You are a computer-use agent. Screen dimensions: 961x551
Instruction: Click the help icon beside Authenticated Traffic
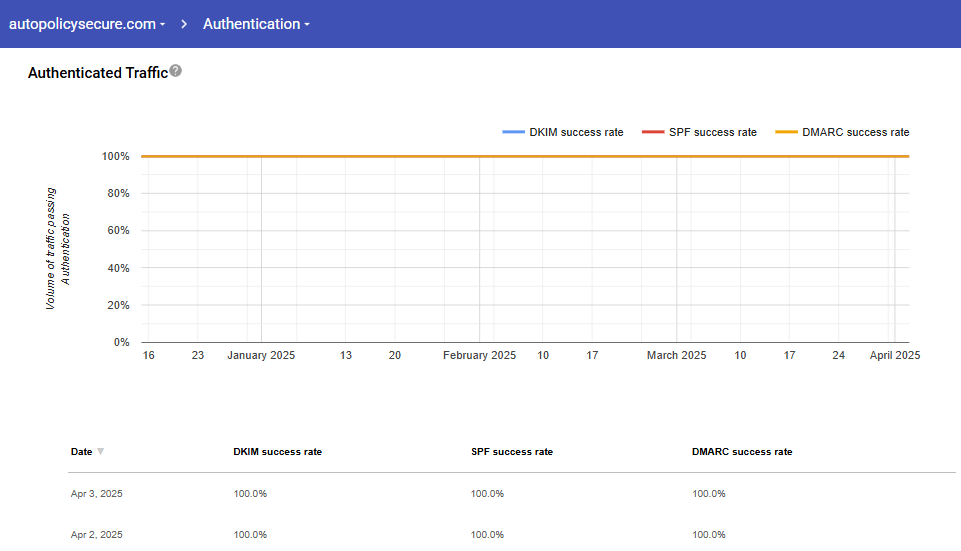(176, 71)
